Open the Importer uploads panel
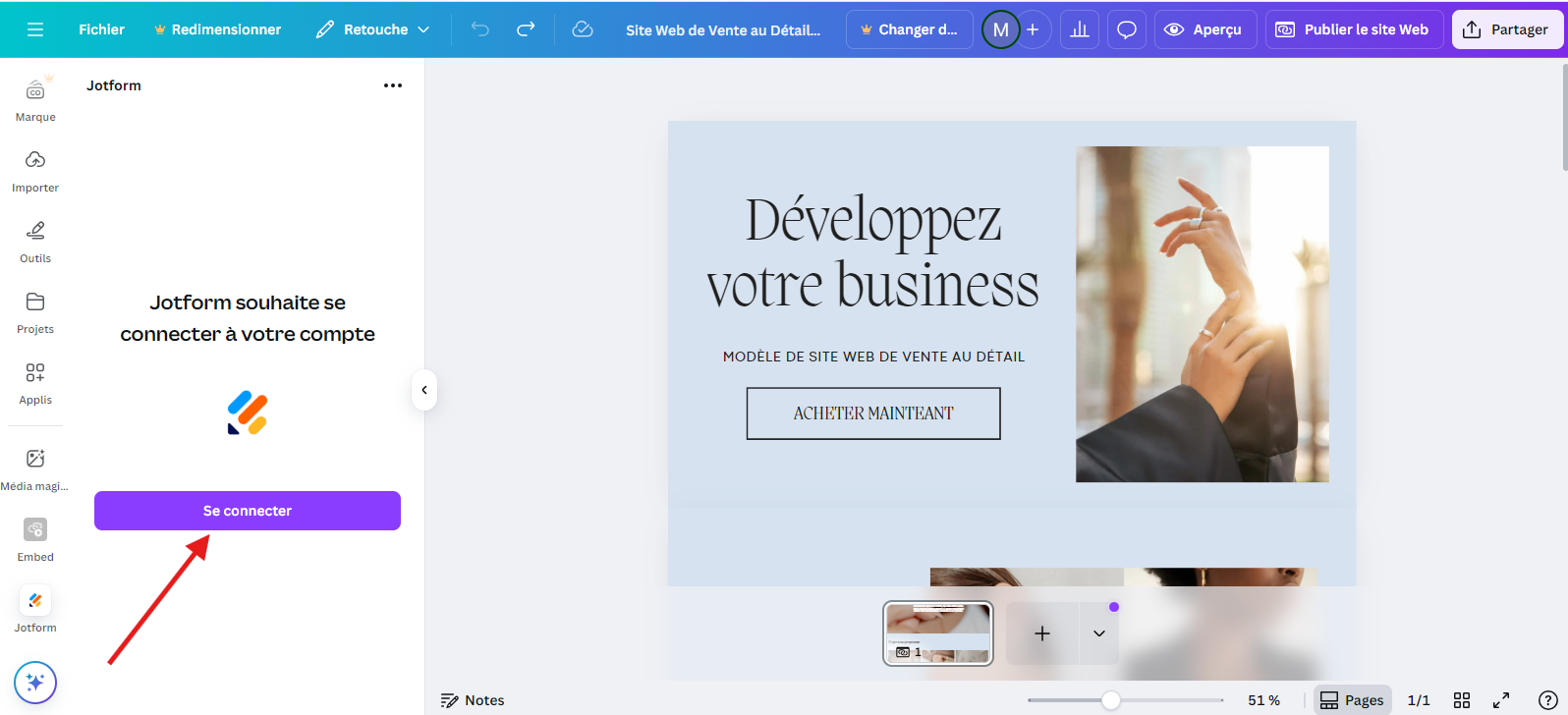 tap(35, 171)
